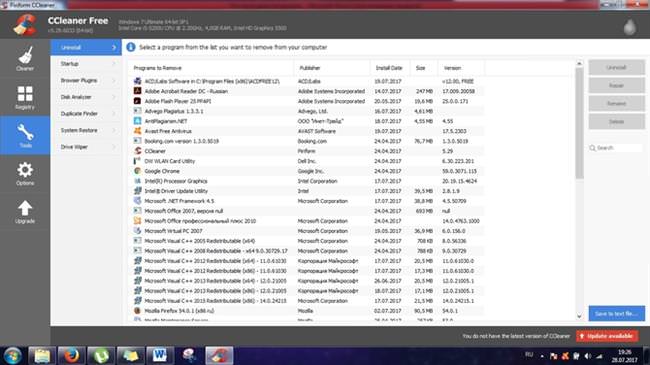This screenshot has height=365, width=650.
Task: Select Dell WLAN Card Utility row
Action: [x=306, y=161]
